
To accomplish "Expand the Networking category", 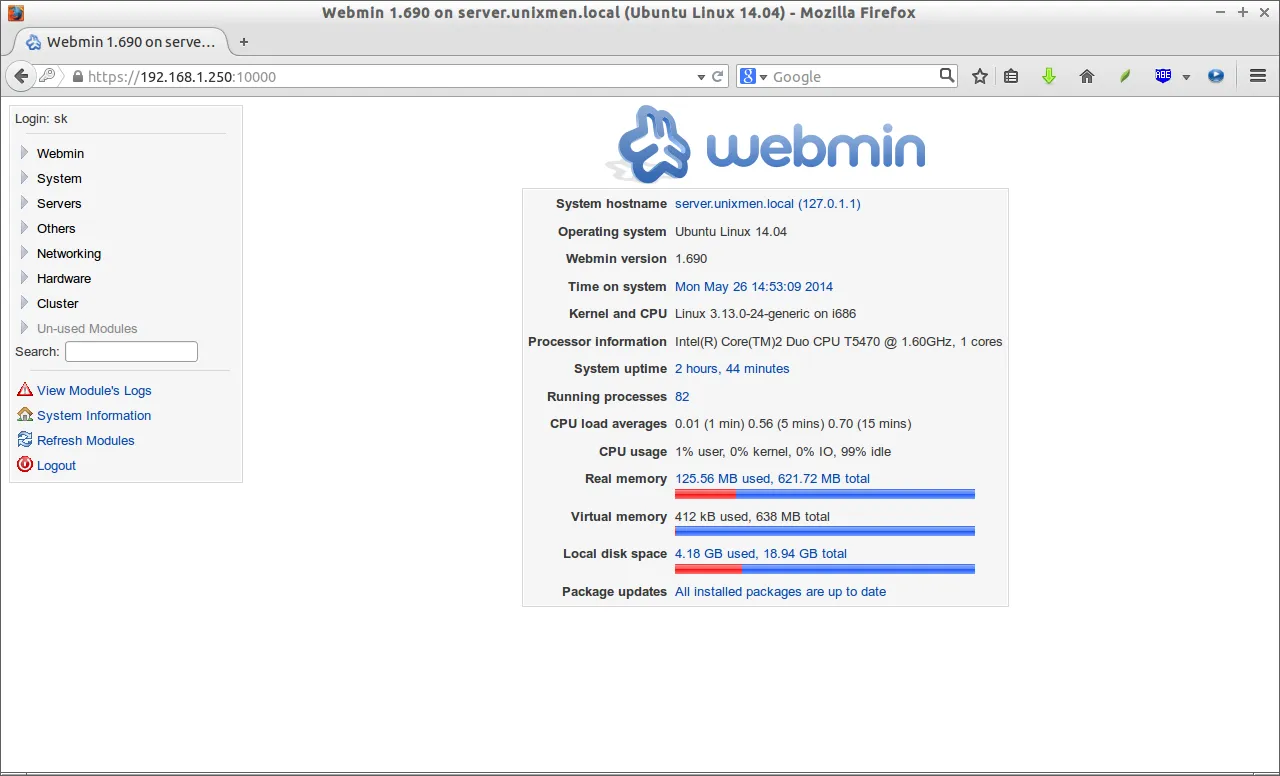I will click(x=69, y=253).
